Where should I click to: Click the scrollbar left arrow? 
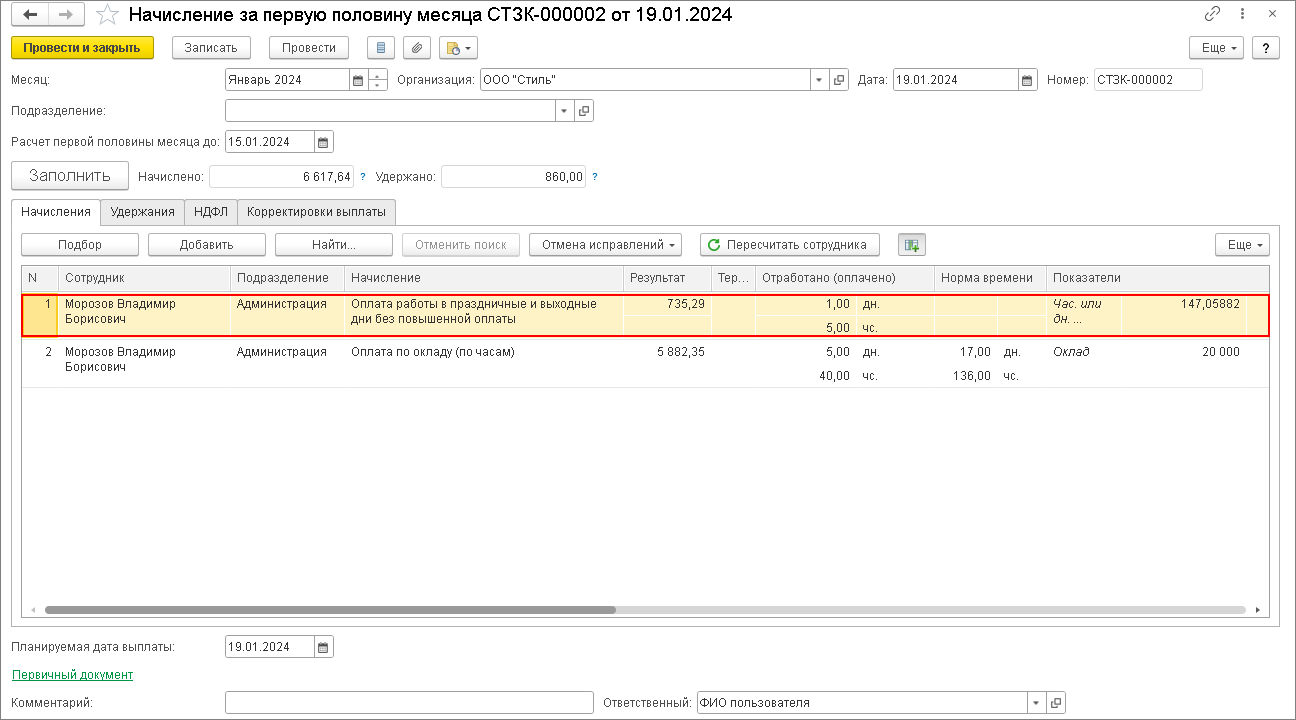click(x=32, y=609)
